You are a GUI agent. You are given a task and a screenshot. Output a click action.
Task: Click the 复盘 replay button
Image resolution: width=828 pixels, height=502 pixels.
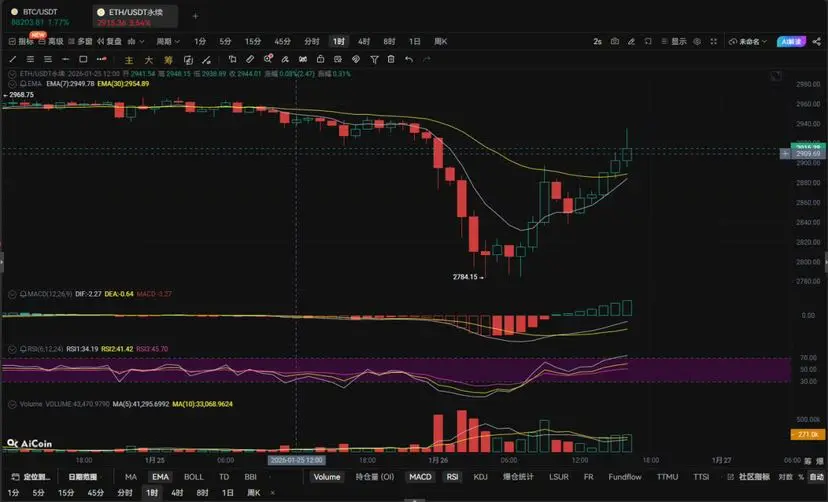point(109,41)
